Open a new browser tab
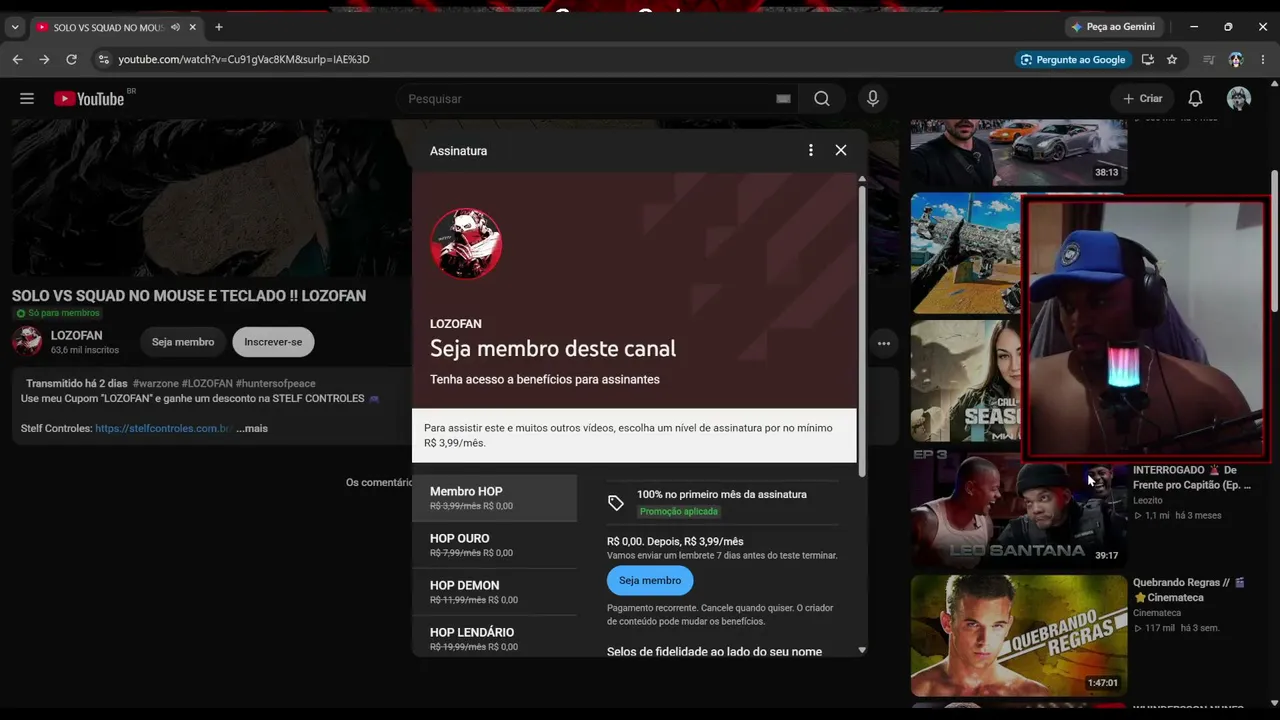The width and height of the screenshot is (1280, 720). (219, 27)
